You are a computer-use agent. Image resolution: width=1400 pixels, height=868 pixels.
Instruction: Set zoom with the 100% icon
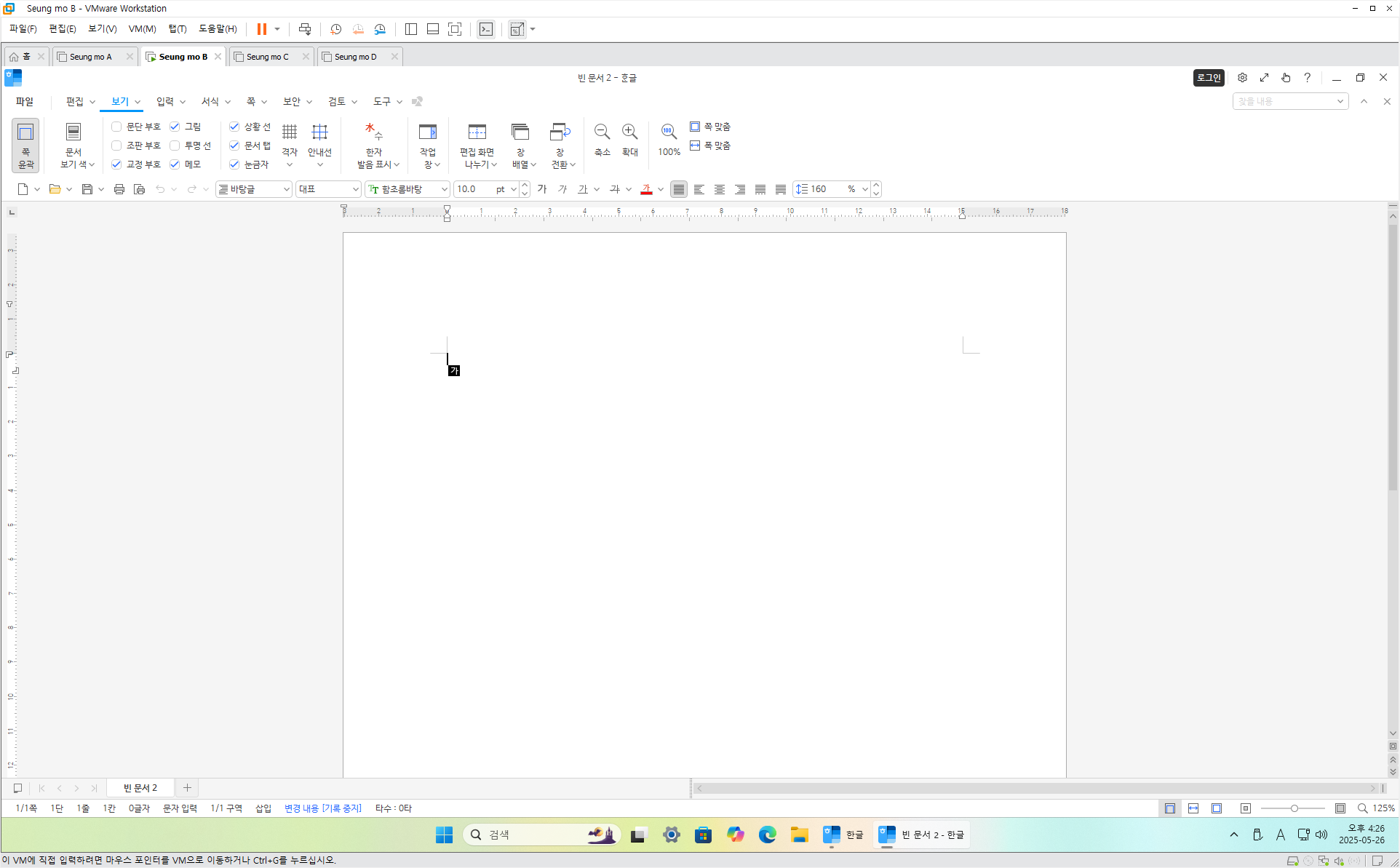click(x=668, y=132)
